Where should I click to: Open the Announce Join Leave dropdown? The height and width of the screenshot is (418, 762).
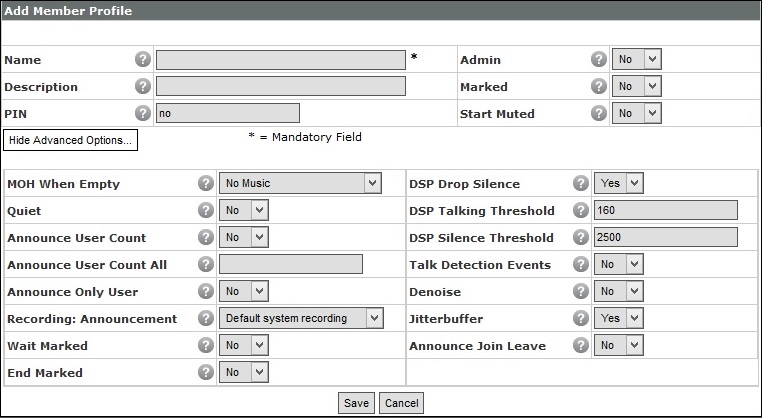tap(619, 345)
